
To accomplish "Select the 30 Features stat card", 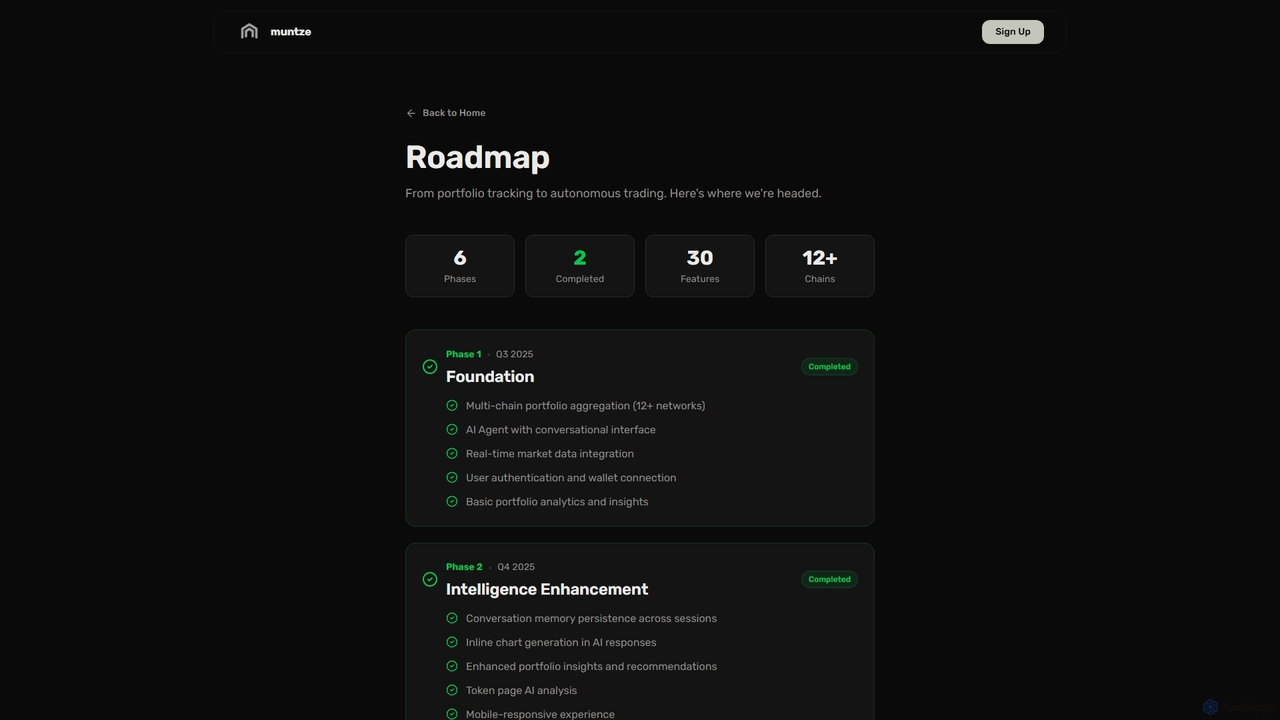I will coord(700,266).
